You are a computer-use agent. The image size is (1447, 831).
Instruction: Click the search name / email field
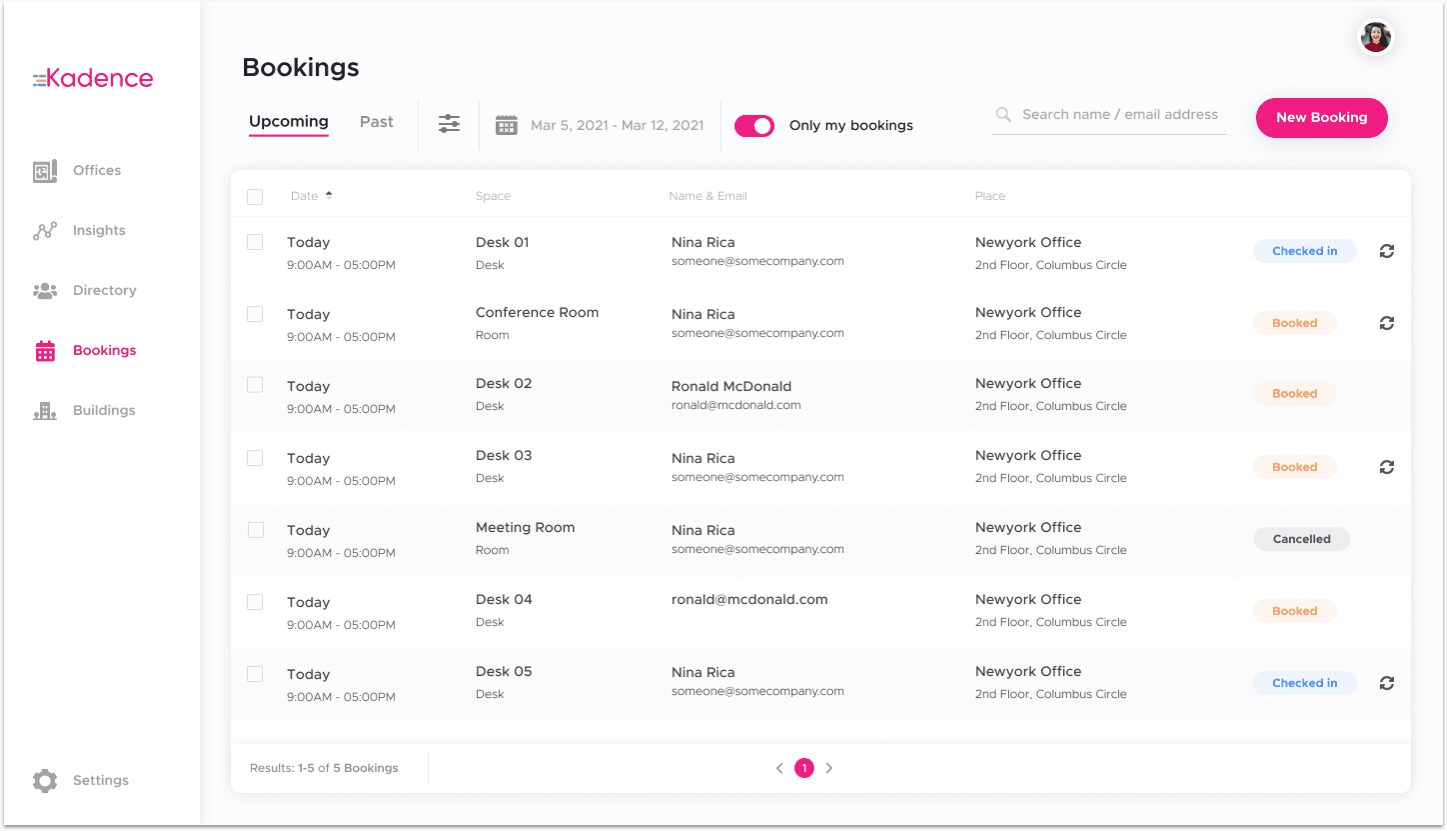[x=1108, y=114]
